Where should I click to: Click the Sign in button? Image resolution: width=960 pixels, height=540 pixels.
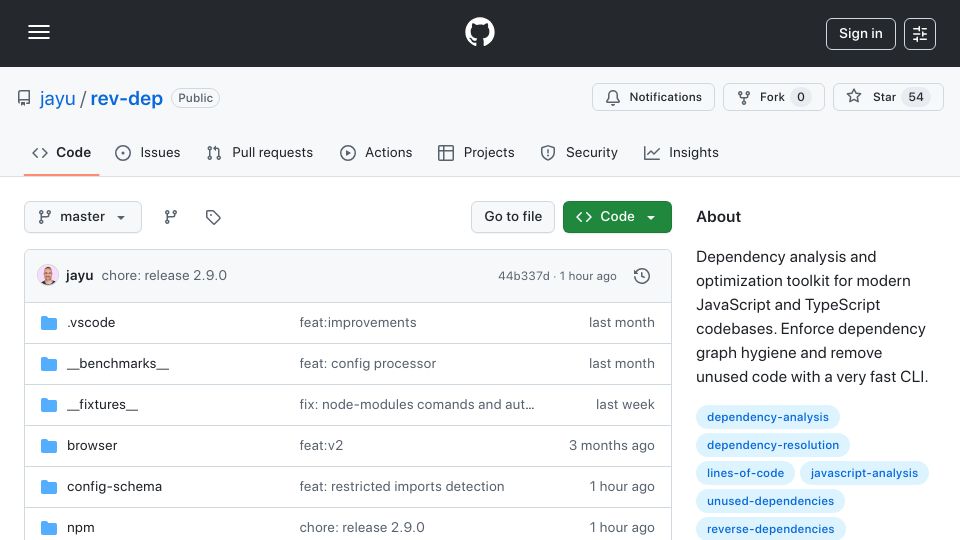click(860, 34)
